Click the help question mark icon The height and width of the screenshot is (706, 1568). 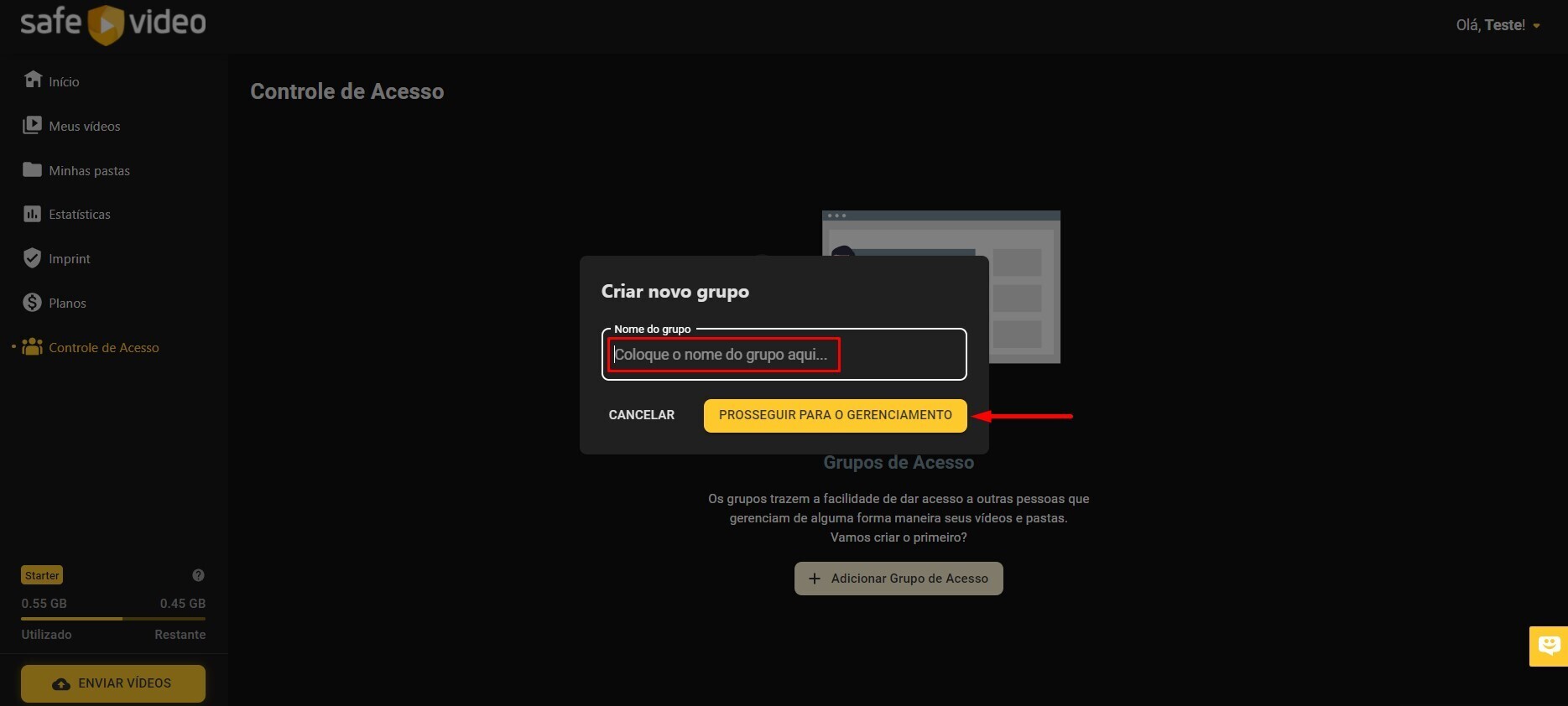(x=198, y=575)
